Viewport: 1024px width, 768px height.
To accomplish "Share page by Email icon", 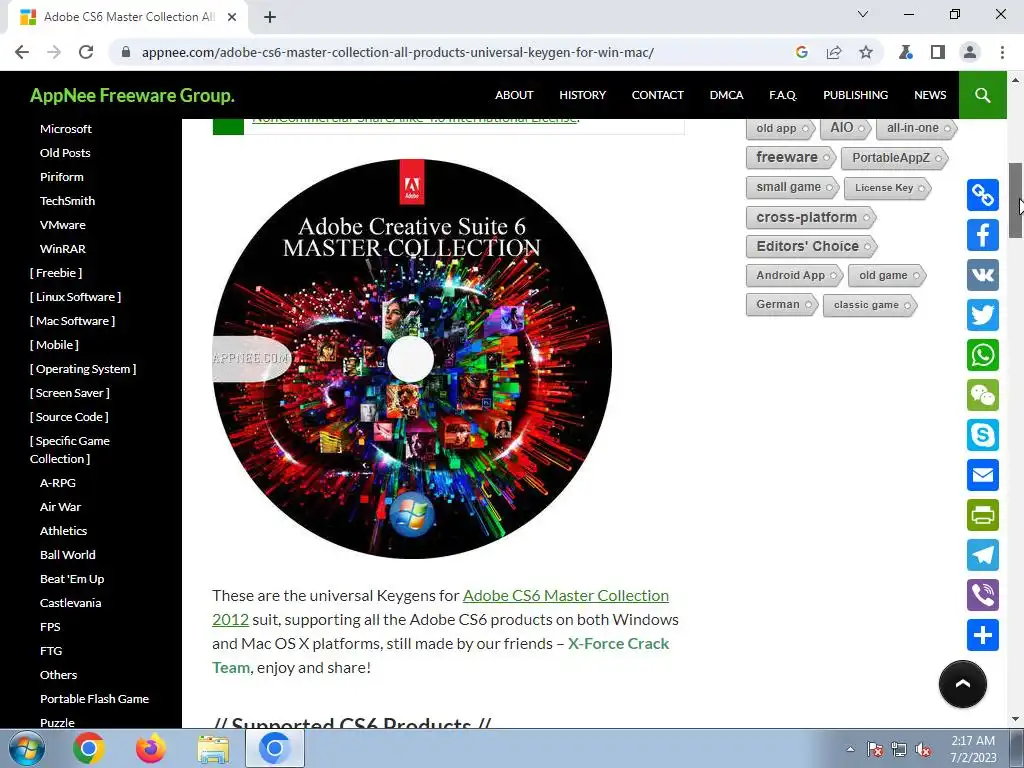I will (x=983, y=475).
